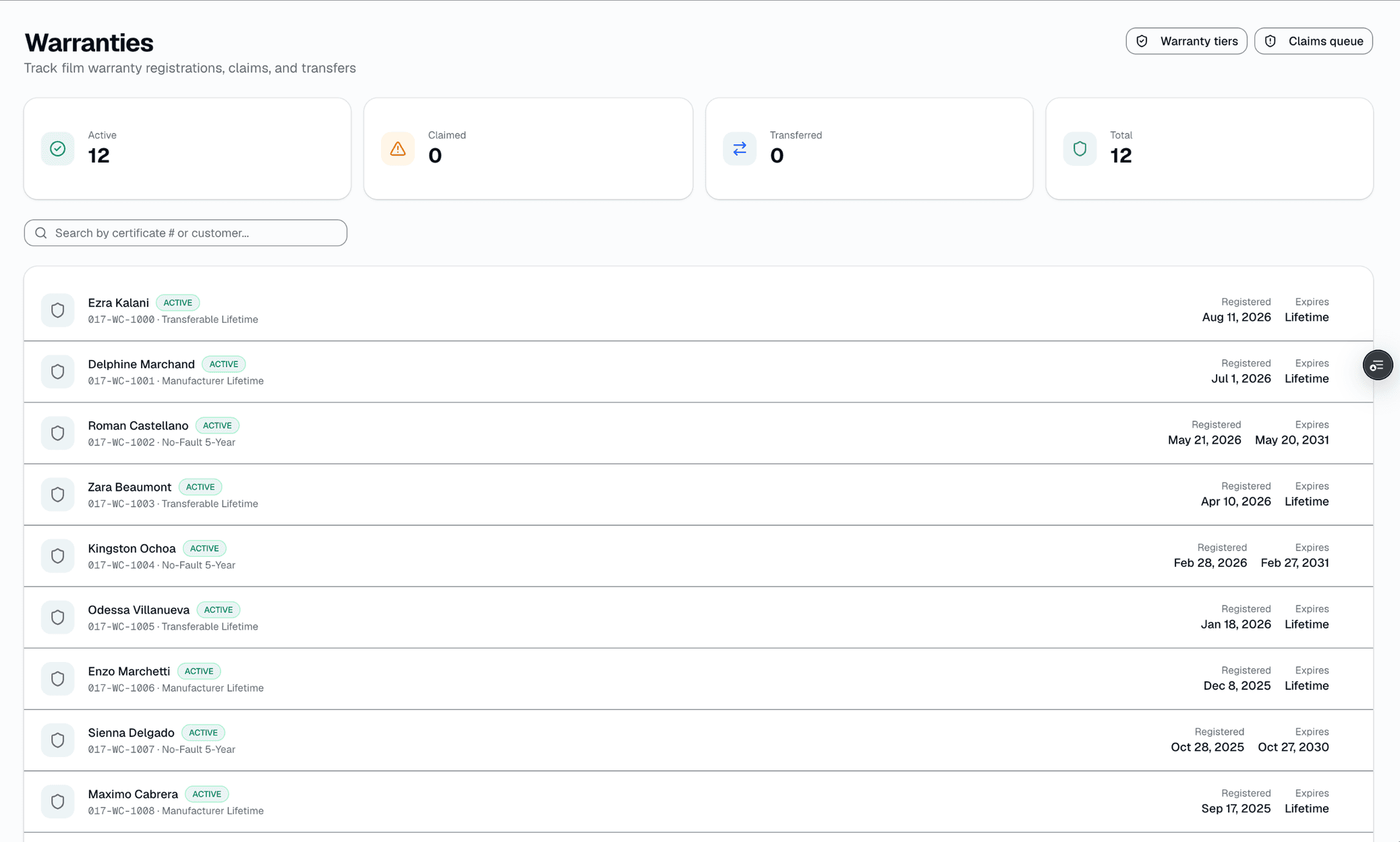Click the orange warning Claimed icon
1400x842 pixels.
(398, 148)
